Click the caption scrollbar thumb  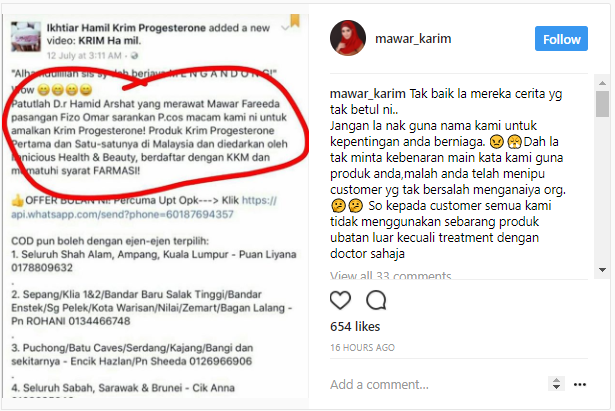click(x=602, y=104)
